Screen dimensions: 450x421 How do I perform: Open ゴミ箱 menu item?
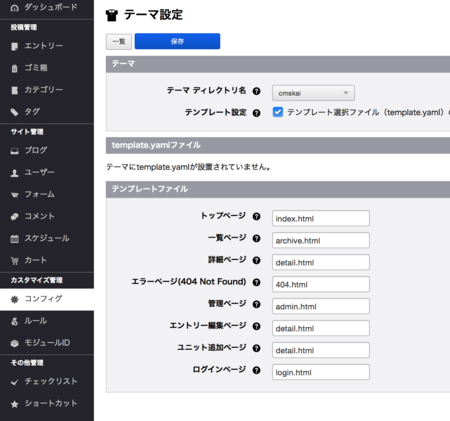click(x=47, y=68)
